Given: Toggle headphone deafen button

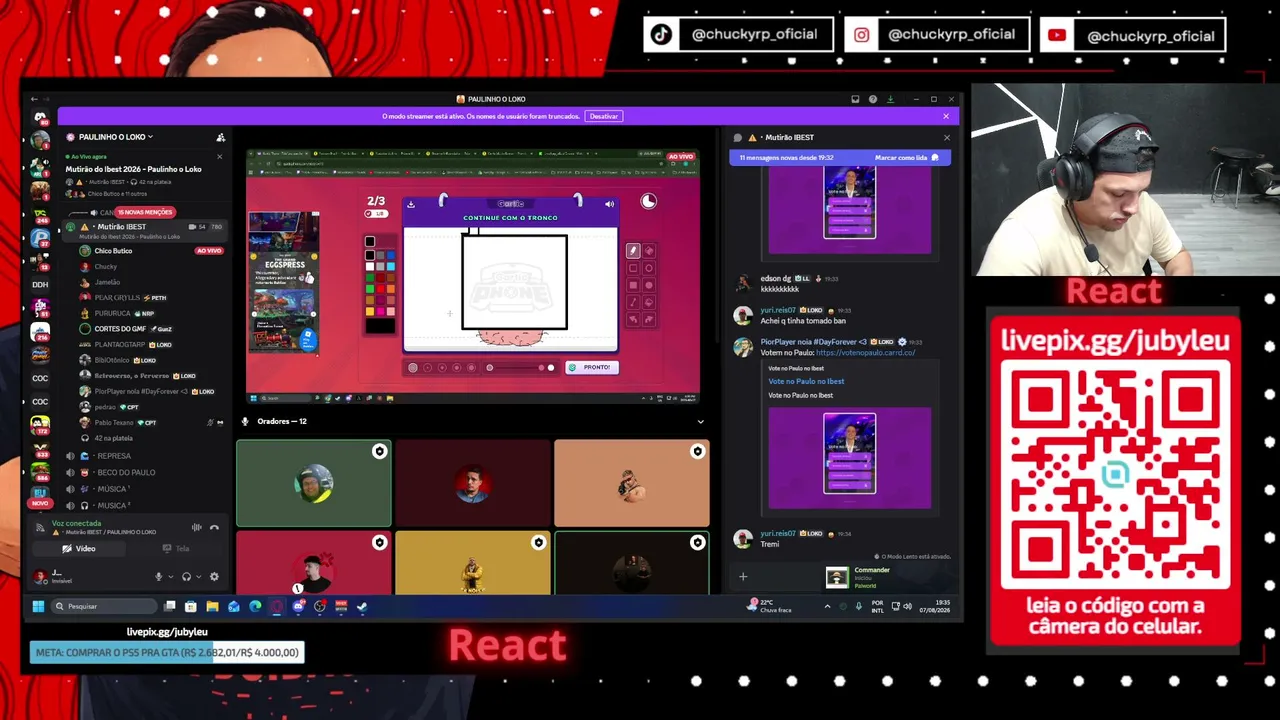Looking at the screenshot, I should [x=186, y=577].
